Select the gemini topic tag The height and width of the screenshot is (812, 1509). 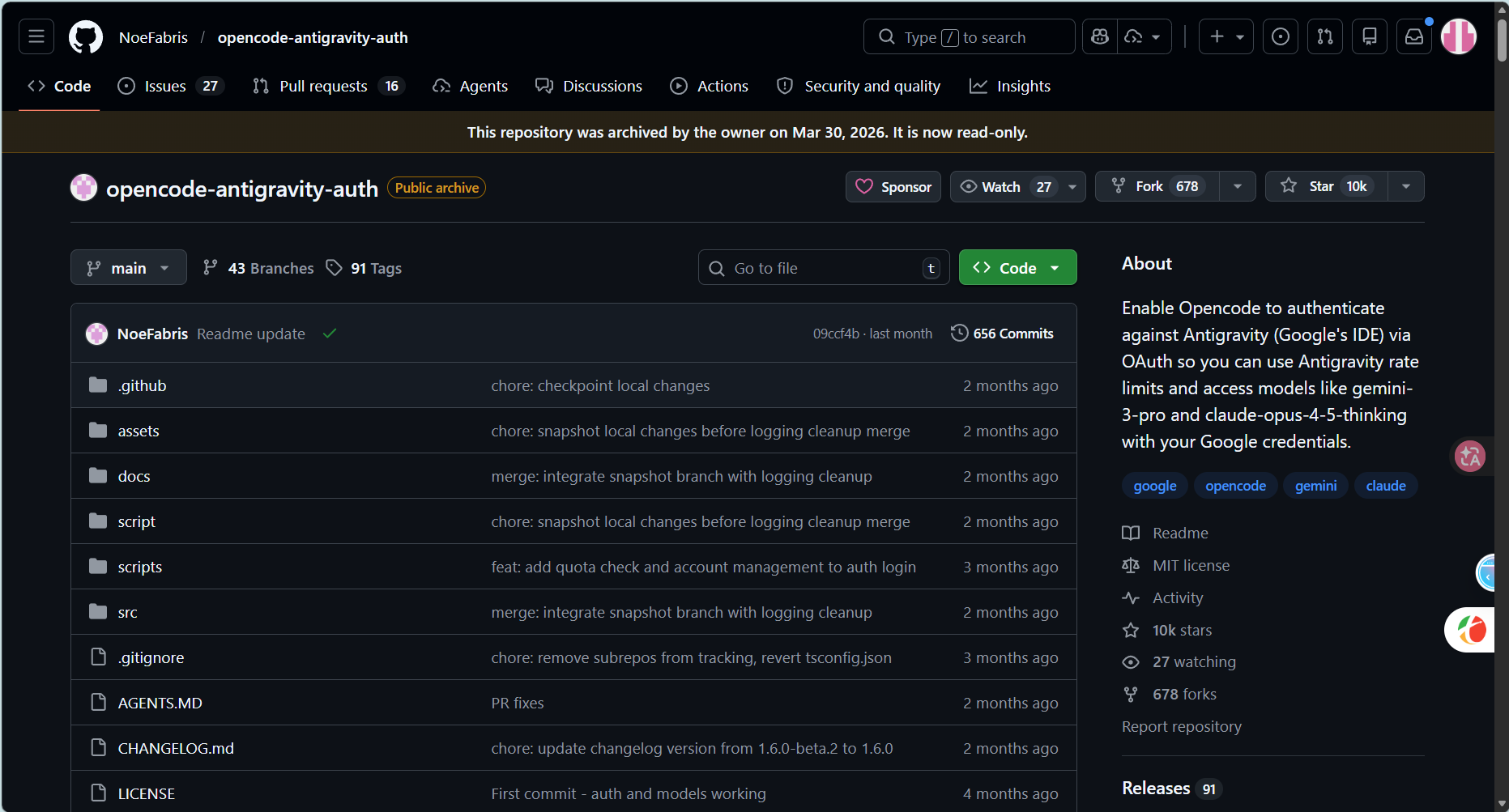click(1315, 486)
